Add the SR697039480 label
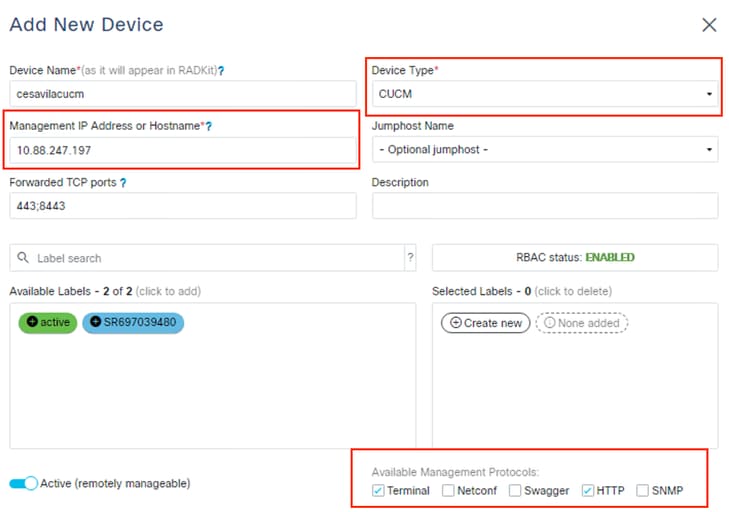The height and width of the screenshot is (512, 729). (133, 322)
